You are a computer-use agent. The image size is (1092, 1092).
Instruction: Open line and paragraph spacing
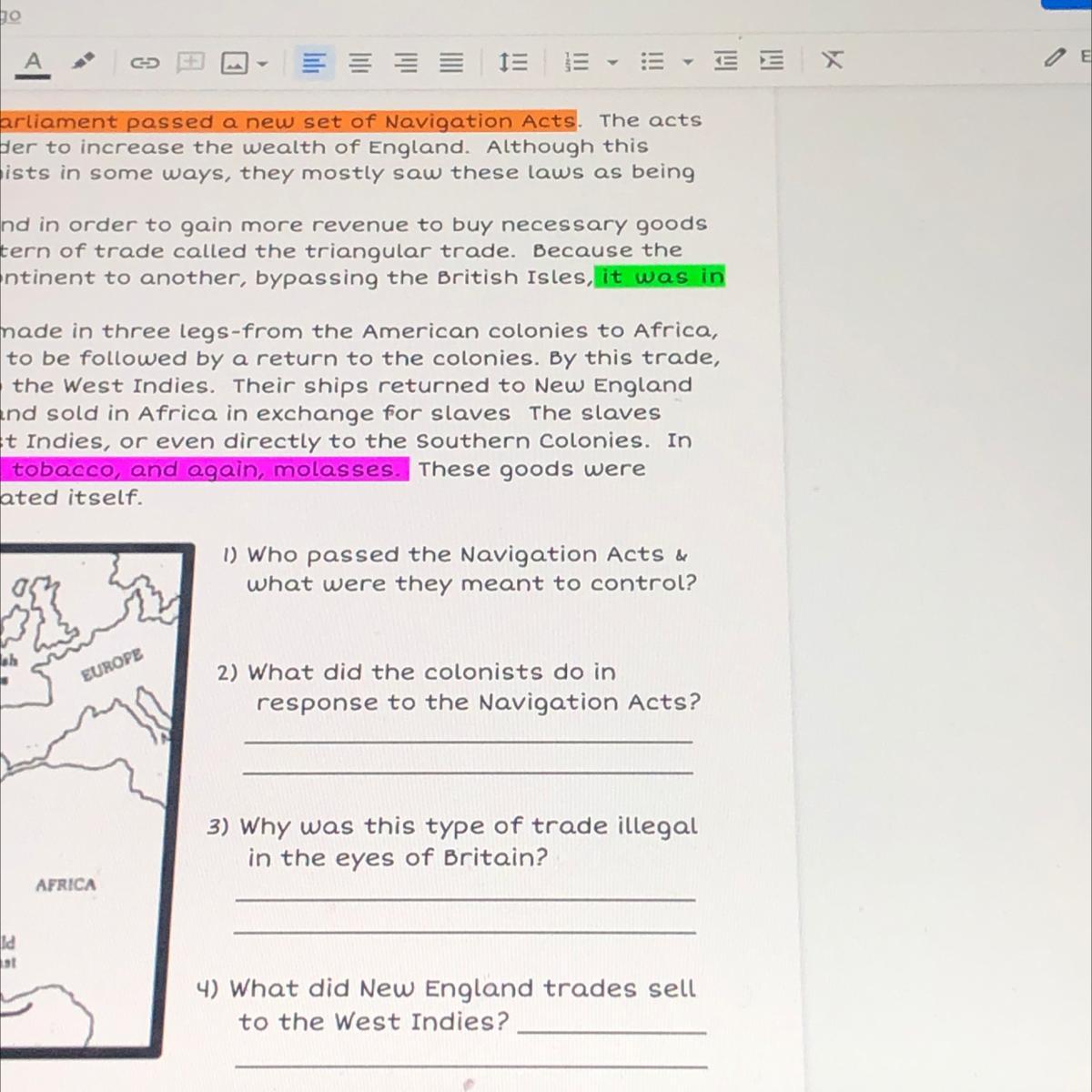pyautogui.click(x=513, y=62)
